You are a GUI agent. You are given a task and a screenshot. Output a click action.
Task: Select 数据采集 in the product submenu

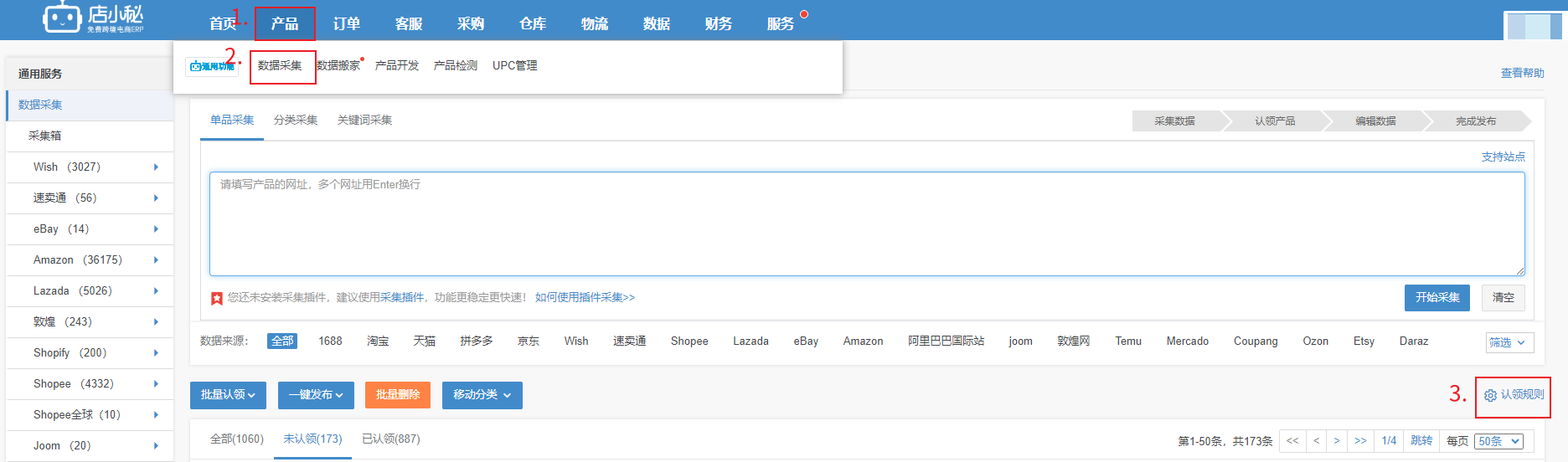point(280,65)
